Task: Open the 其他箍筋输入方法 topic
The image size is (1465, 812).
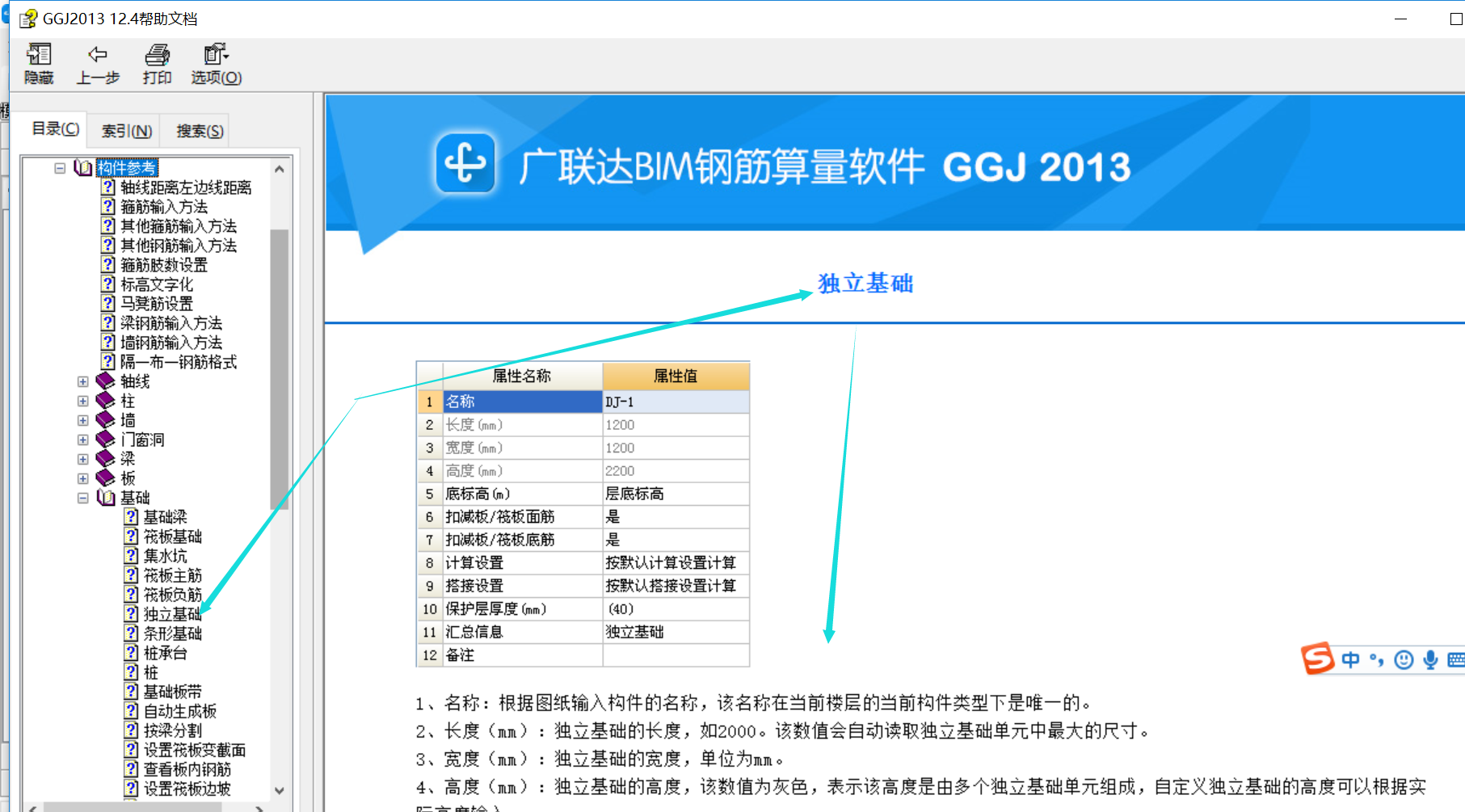Action: click(179, 226)
